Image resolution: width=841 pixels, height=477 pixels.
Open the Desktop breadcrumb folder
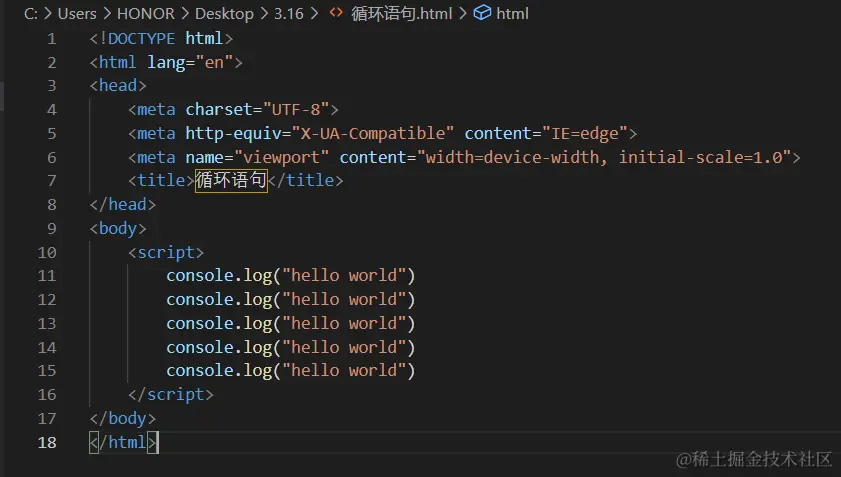coord(224,13)
